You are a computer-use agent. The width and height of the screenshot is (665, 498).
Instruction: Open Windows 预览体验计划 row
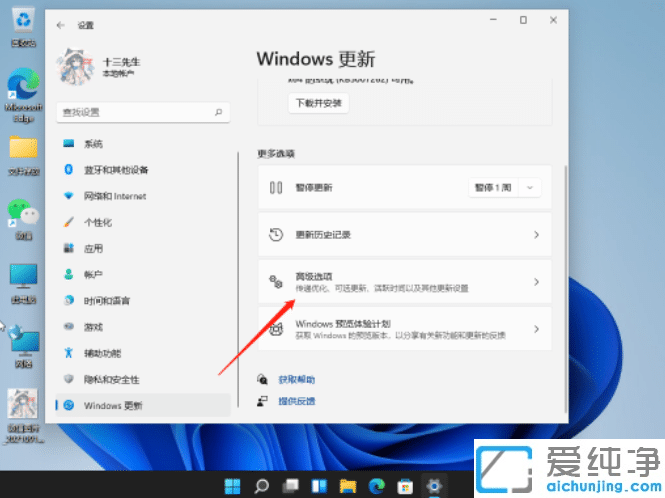coord(405,329)
